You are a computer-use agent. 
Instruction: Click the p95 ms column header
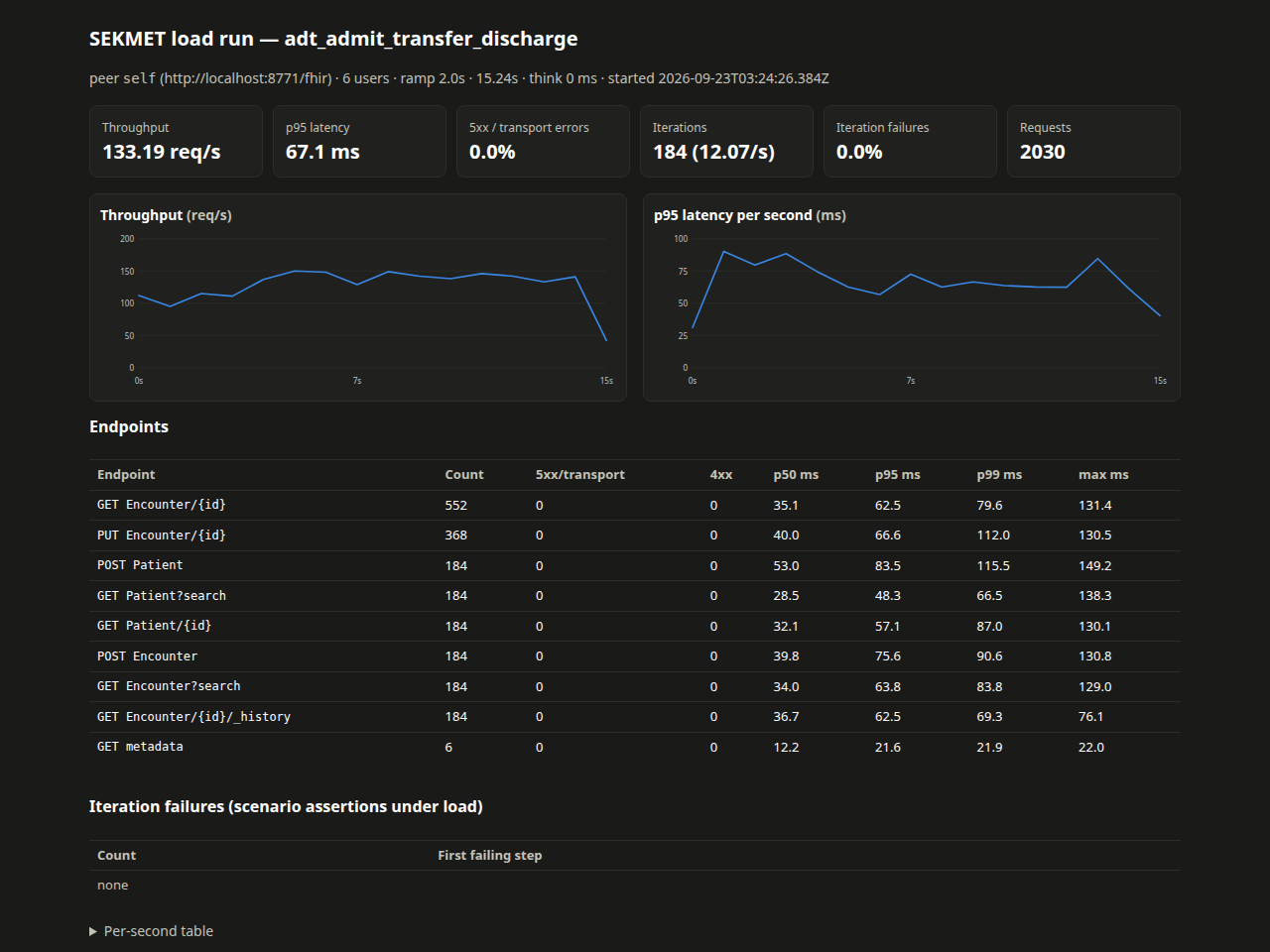(898, 475)
